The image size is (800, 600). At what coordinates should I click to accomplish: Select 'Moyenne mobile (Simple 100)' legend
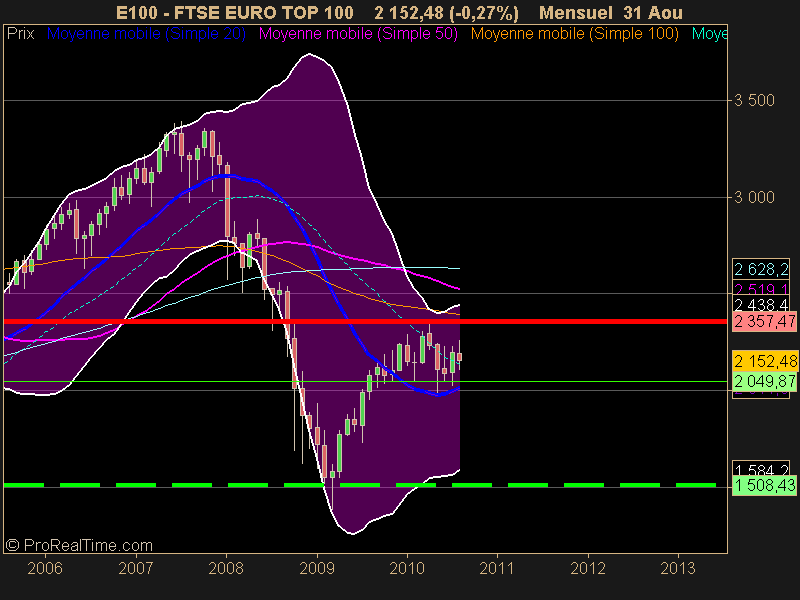pyautogui.click(x=574, y=34)
